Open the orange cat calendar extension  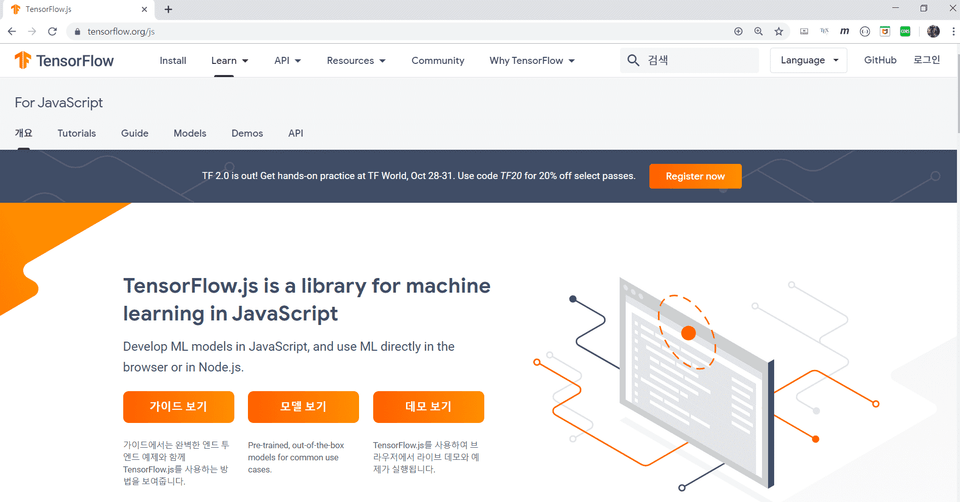[885, 31]
